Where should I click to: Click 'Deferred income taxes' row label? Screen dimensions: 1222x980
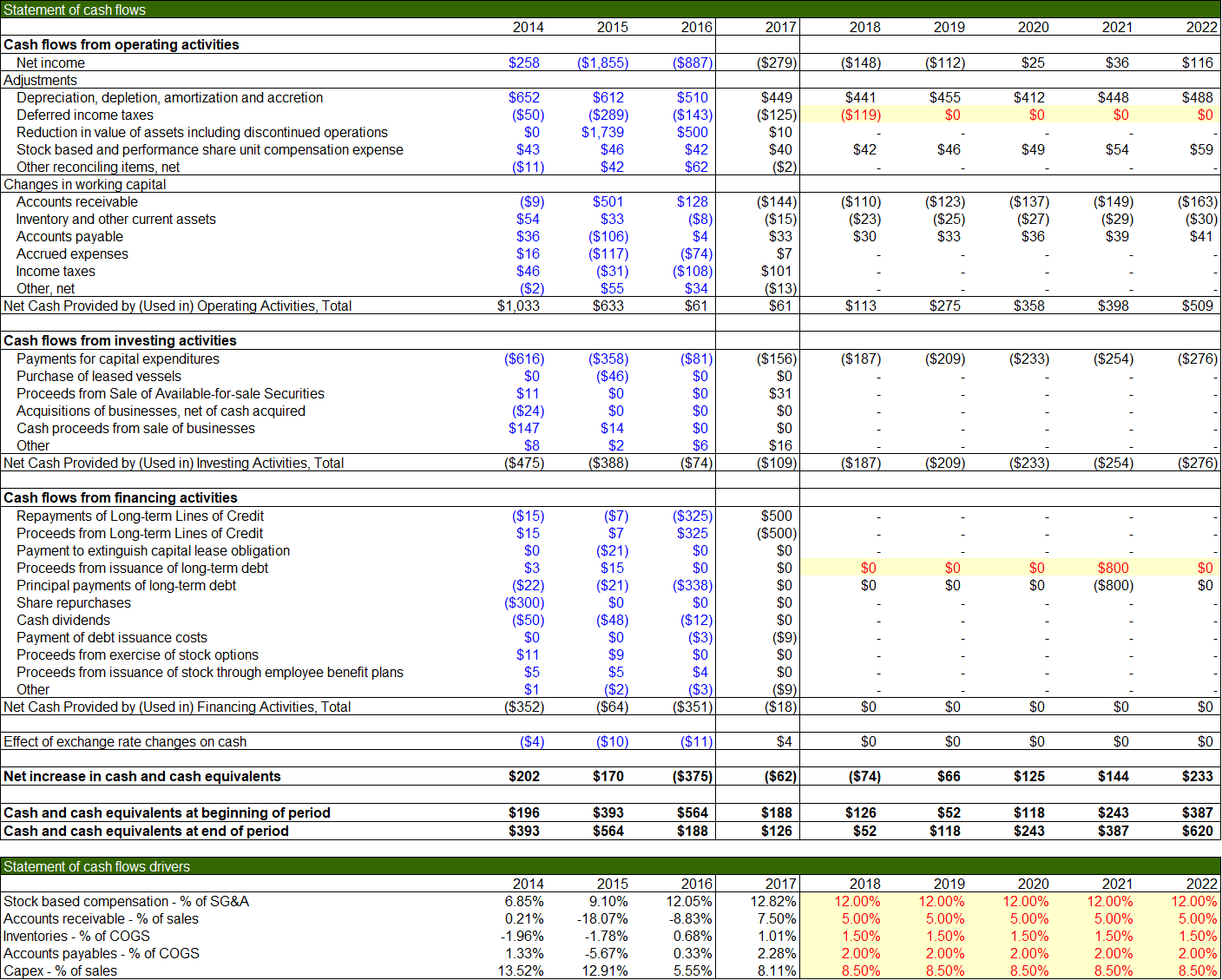pyautogui.click(x=84, y=115)
